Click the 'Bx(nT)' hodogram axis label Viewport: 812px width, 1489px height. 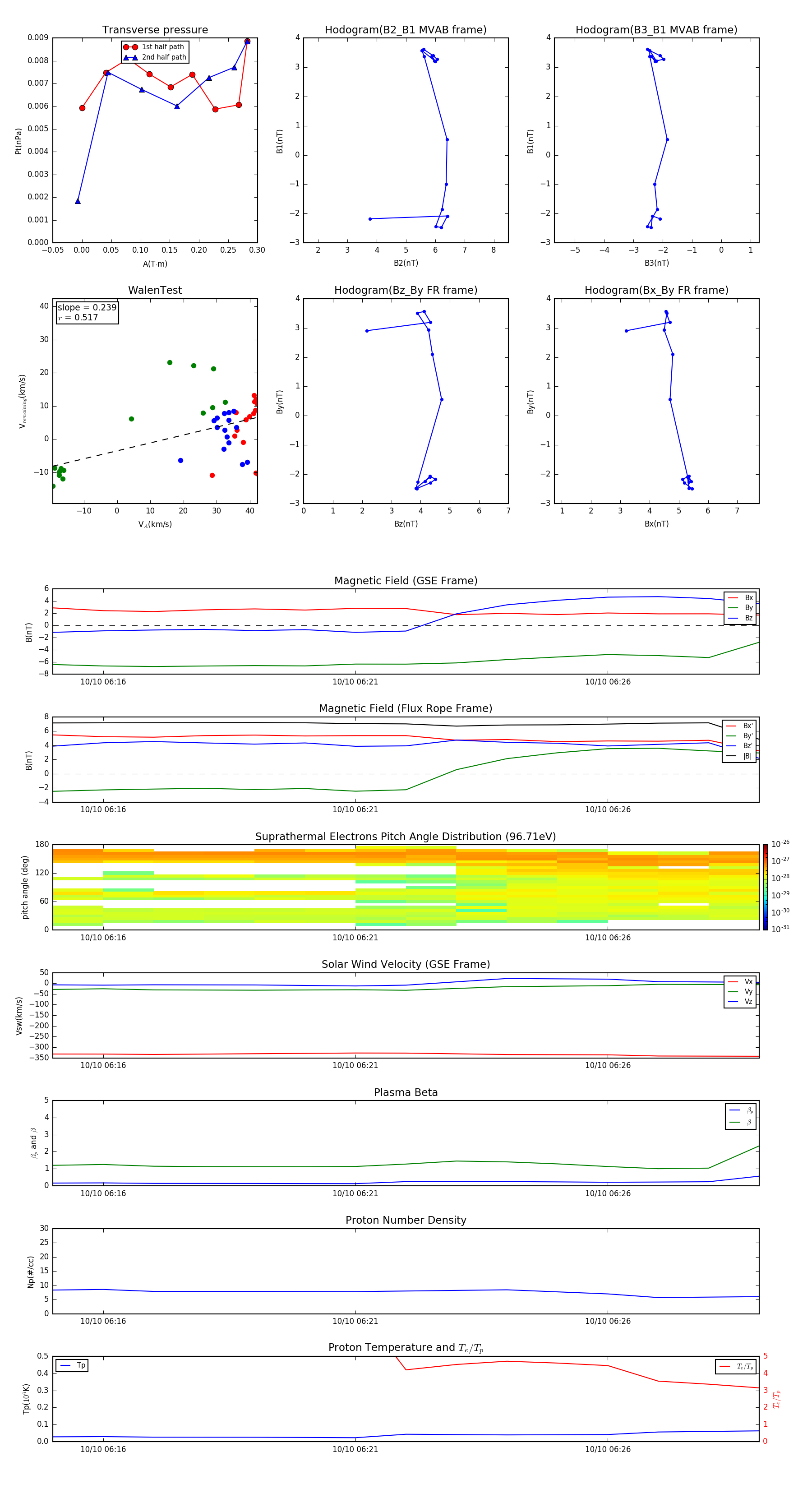pos(656,524)
